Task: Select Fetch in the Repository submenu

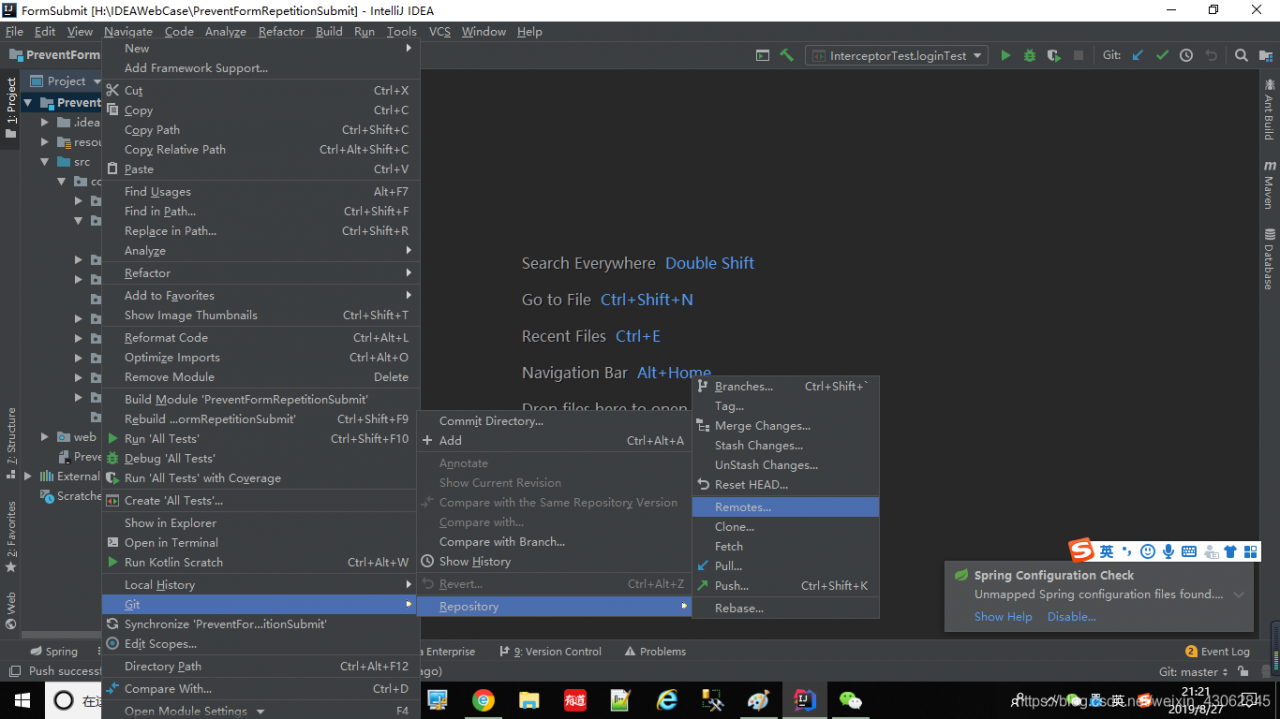Action: point(785,546)
